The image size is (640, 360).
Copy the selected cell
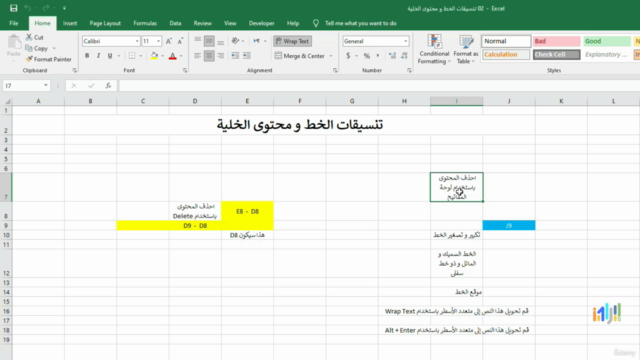click(37, 48)
